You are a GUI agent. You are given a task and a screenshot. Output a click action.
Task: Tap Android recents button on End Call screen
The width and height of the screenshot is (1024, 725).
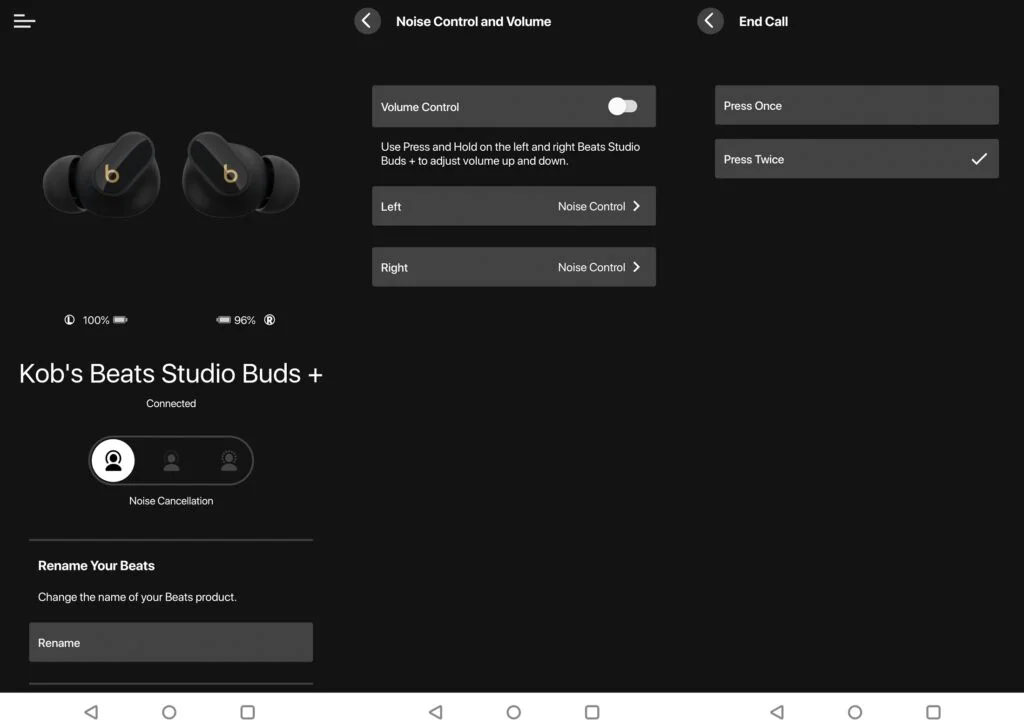(x=934, y=712)
